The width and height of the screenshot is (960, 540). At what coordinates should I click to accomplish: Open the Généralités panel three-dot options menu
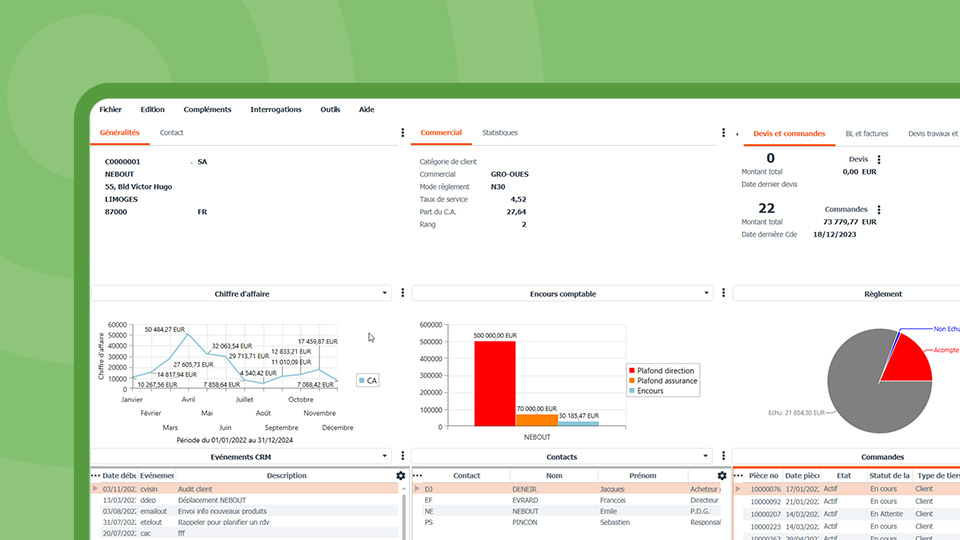pyautogui.click(x=403, y=133)
